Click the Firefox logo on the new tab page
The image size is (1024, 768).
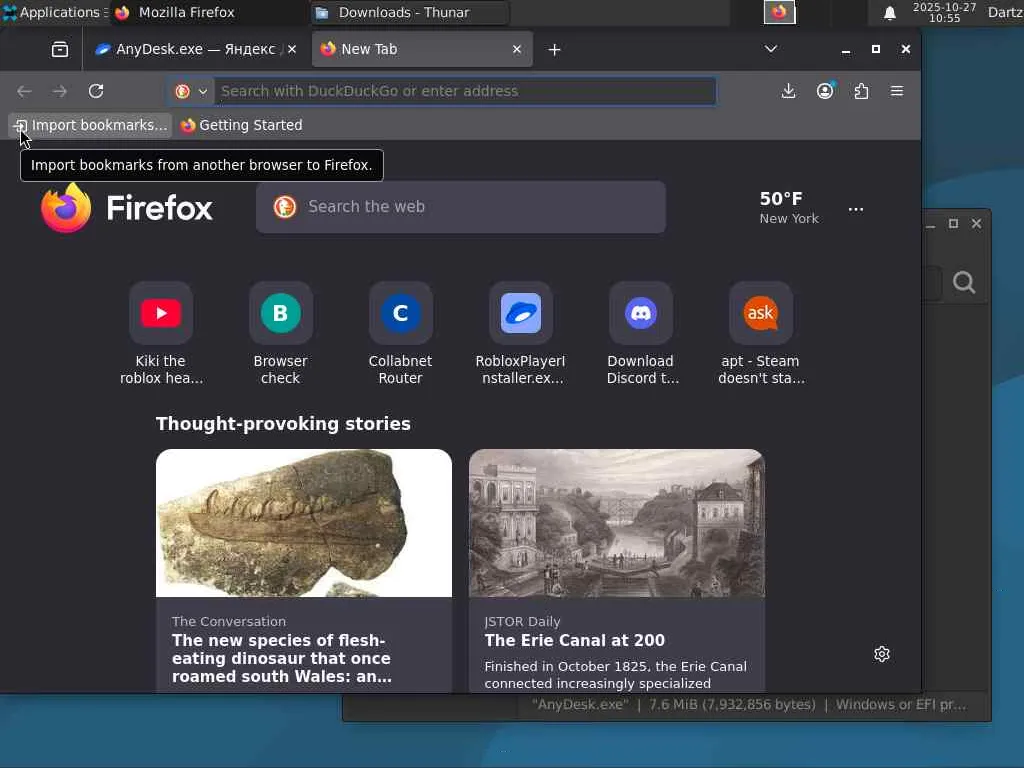coord(127,208)
